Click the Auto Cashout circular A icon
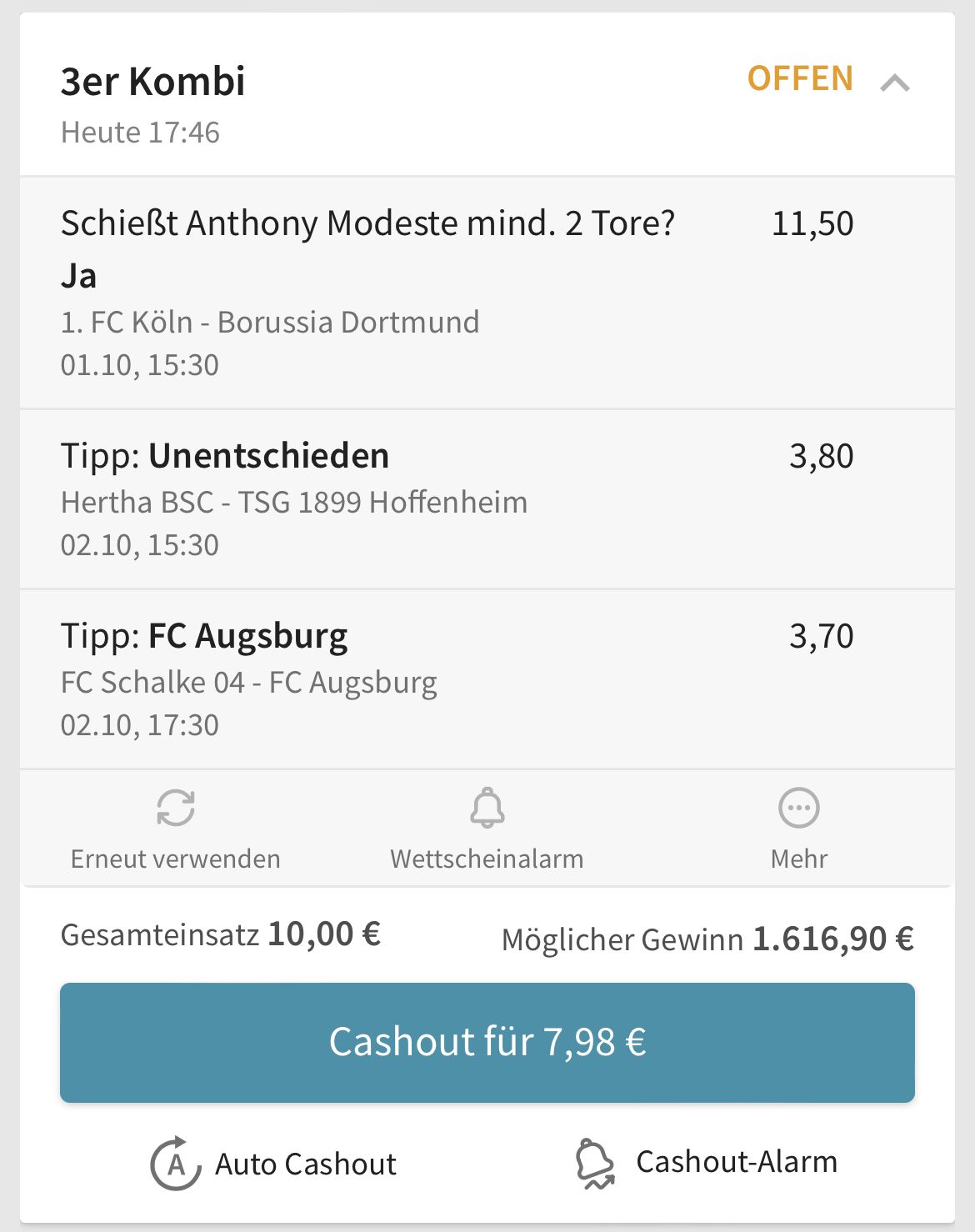Viewport: 975px width, 1232px height. coord(175,1163)
